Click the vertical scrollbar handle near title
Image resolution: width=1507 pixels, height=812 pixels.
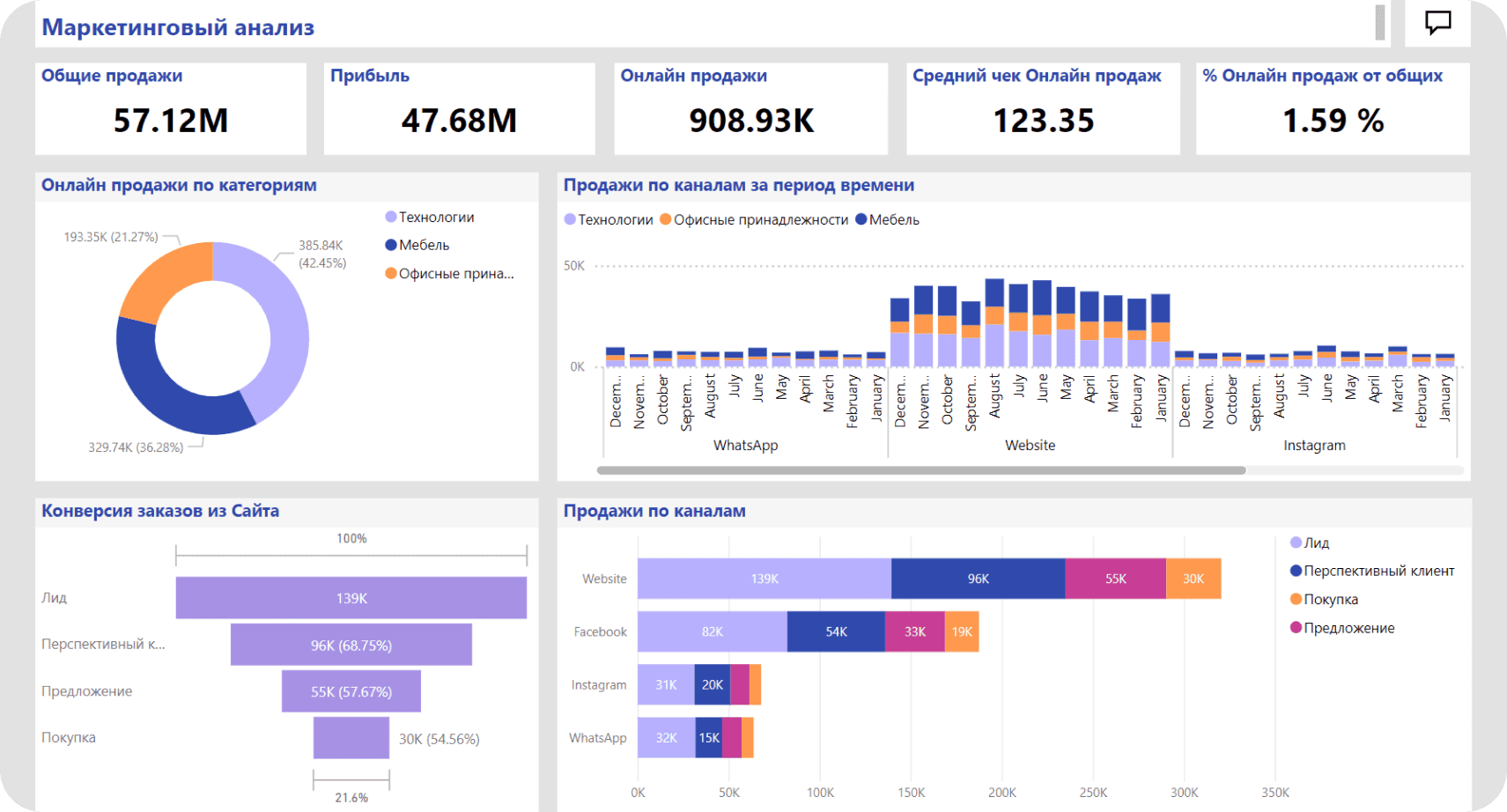1380,23
